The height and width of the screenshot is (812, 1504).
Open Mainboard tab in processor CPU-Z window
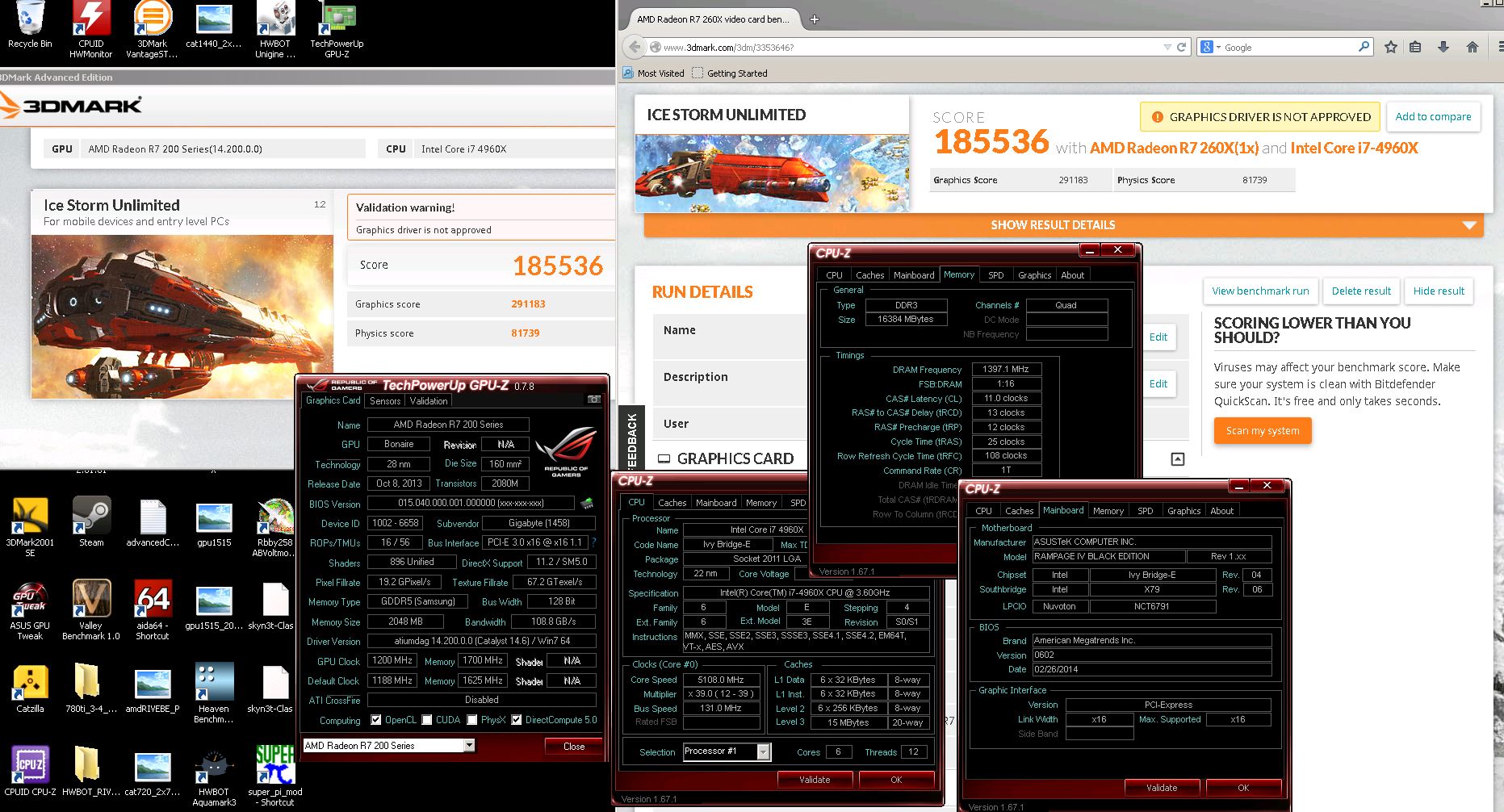716,503
